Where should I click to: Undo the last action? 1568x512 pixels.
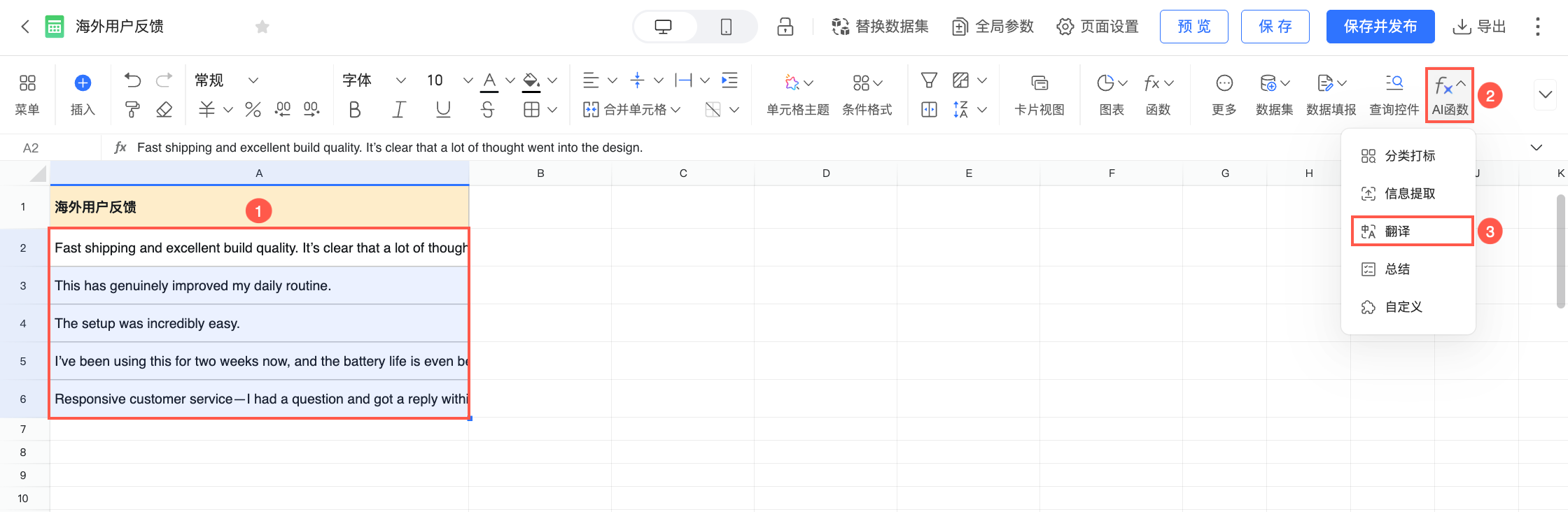pyautogui.click(x=133, y=80)
